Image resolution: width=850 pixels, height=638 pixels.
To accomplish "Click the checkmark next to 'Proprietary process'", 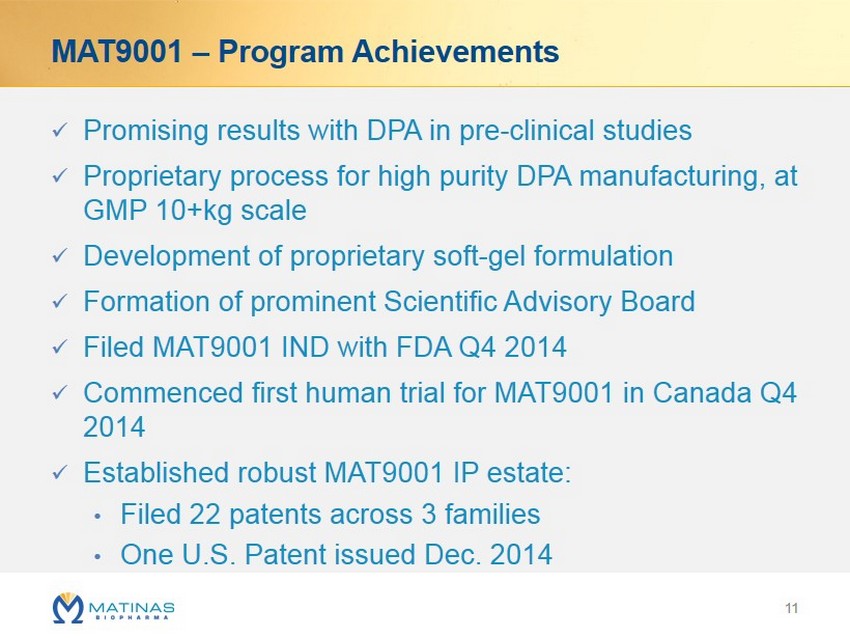I will click(x=60, y=177).
